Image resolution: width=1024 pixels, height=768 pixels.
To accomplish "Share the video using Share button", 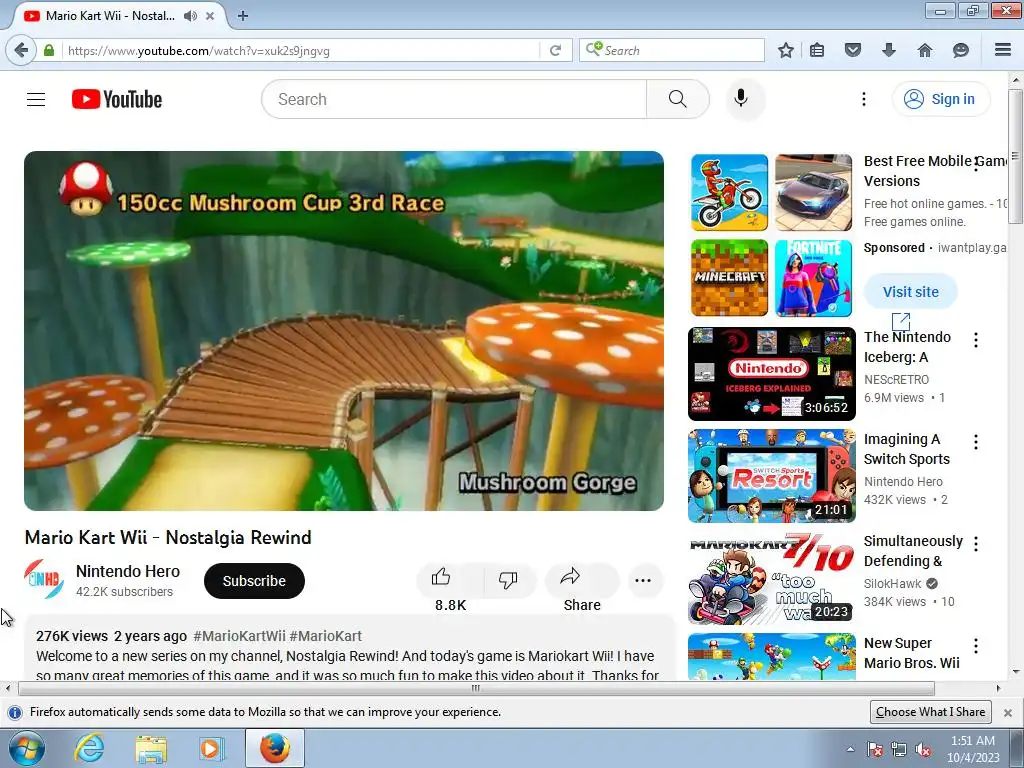I will 582,579.
